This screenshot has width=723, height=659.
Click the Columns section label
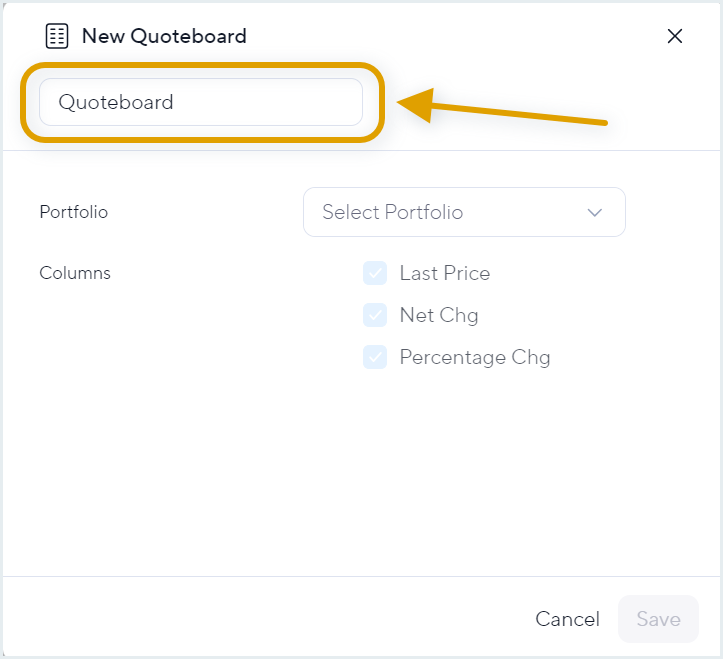tap(75, 273)
